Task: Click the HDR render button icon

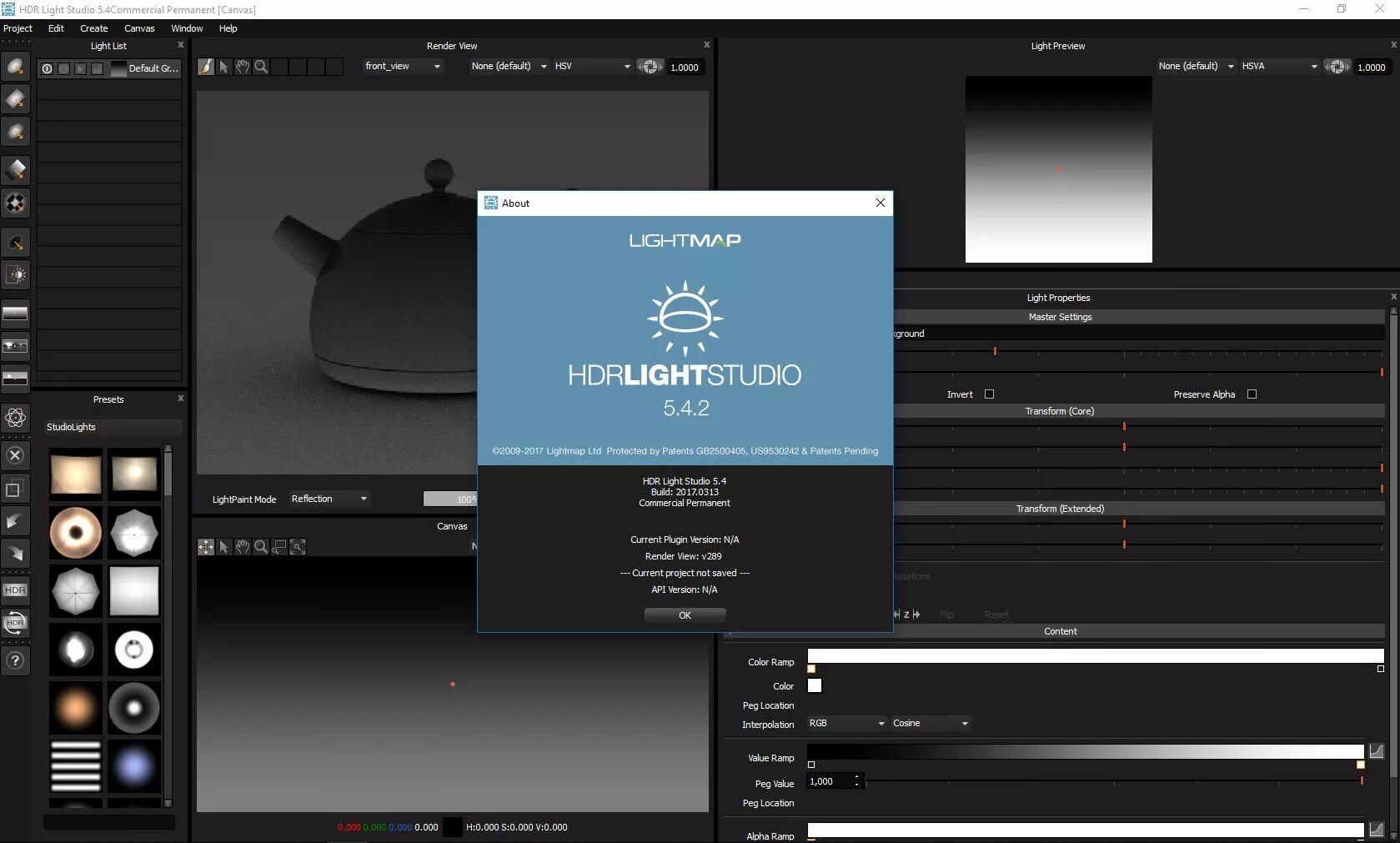Action: 15,590
